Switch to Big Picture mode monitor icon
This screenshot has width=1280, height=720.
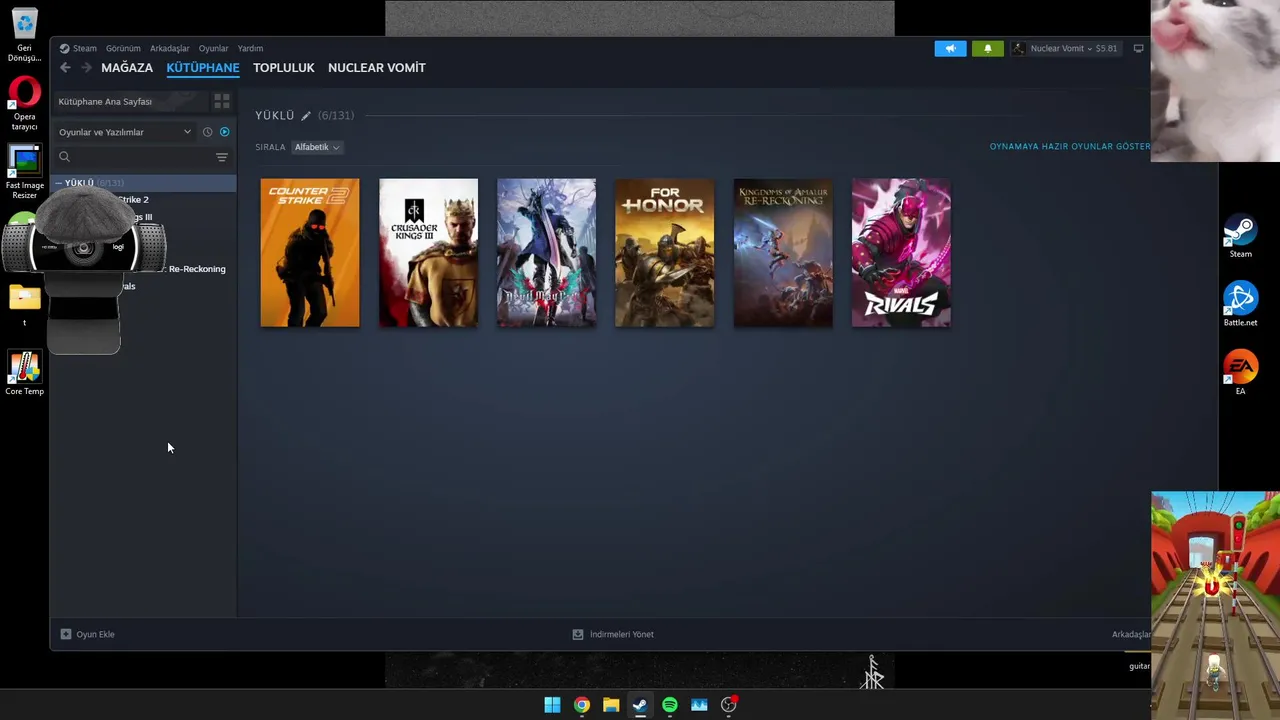tap(1138, 48)
